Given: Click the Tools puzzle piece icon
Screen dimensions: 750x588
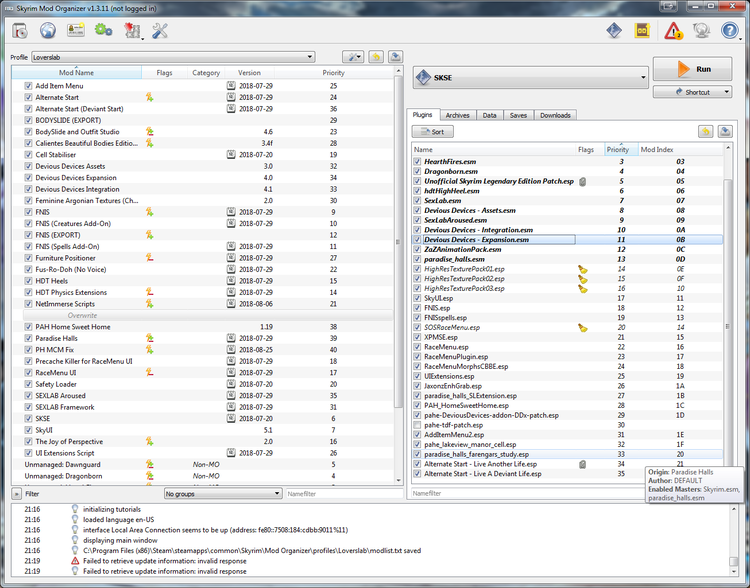Looking at the screenshot, I should tap(132, 31).
